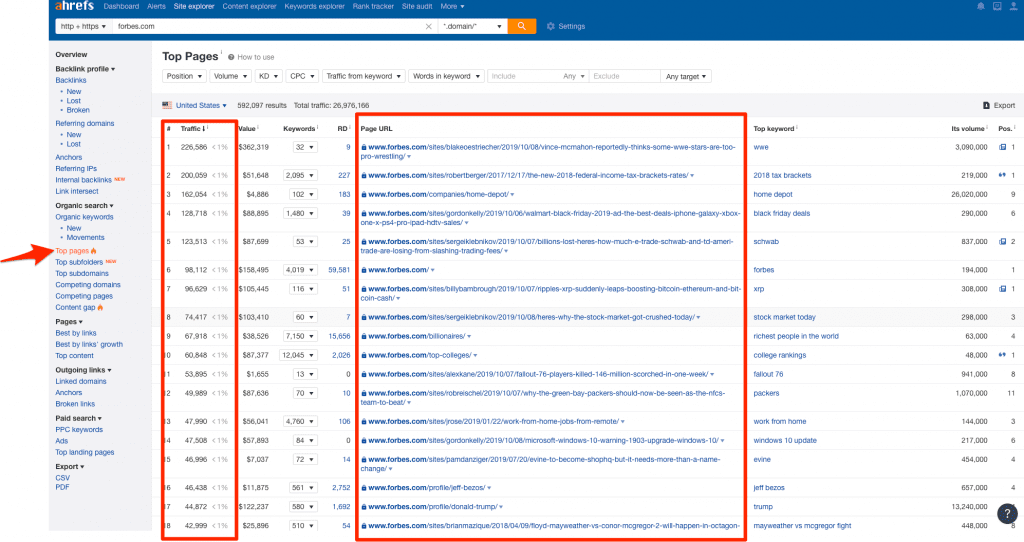Click RD value 59,581
The height and width of the screenshot is (542, 1024).
pyautogui.click(x=339, y=270)
